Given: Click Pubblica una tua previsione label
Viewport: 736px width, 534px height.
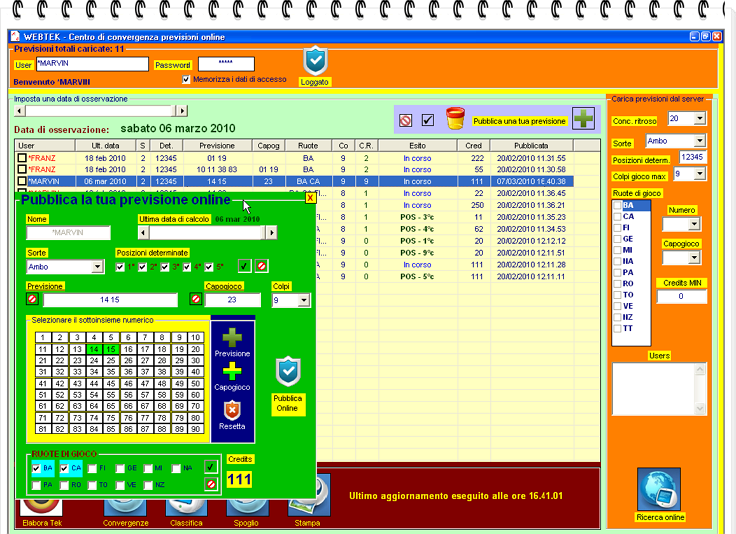Looking at the screenshot, I should point(519,121).
